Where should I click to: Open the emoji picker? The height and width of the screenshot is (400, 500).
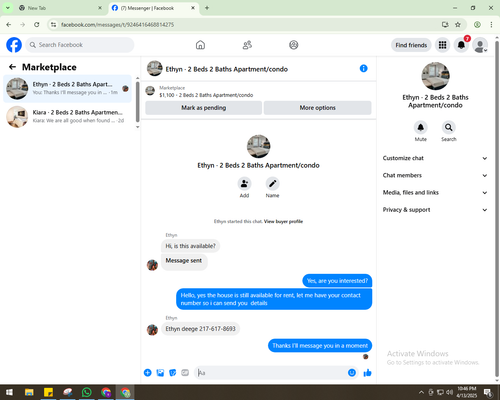click(352, 373)
